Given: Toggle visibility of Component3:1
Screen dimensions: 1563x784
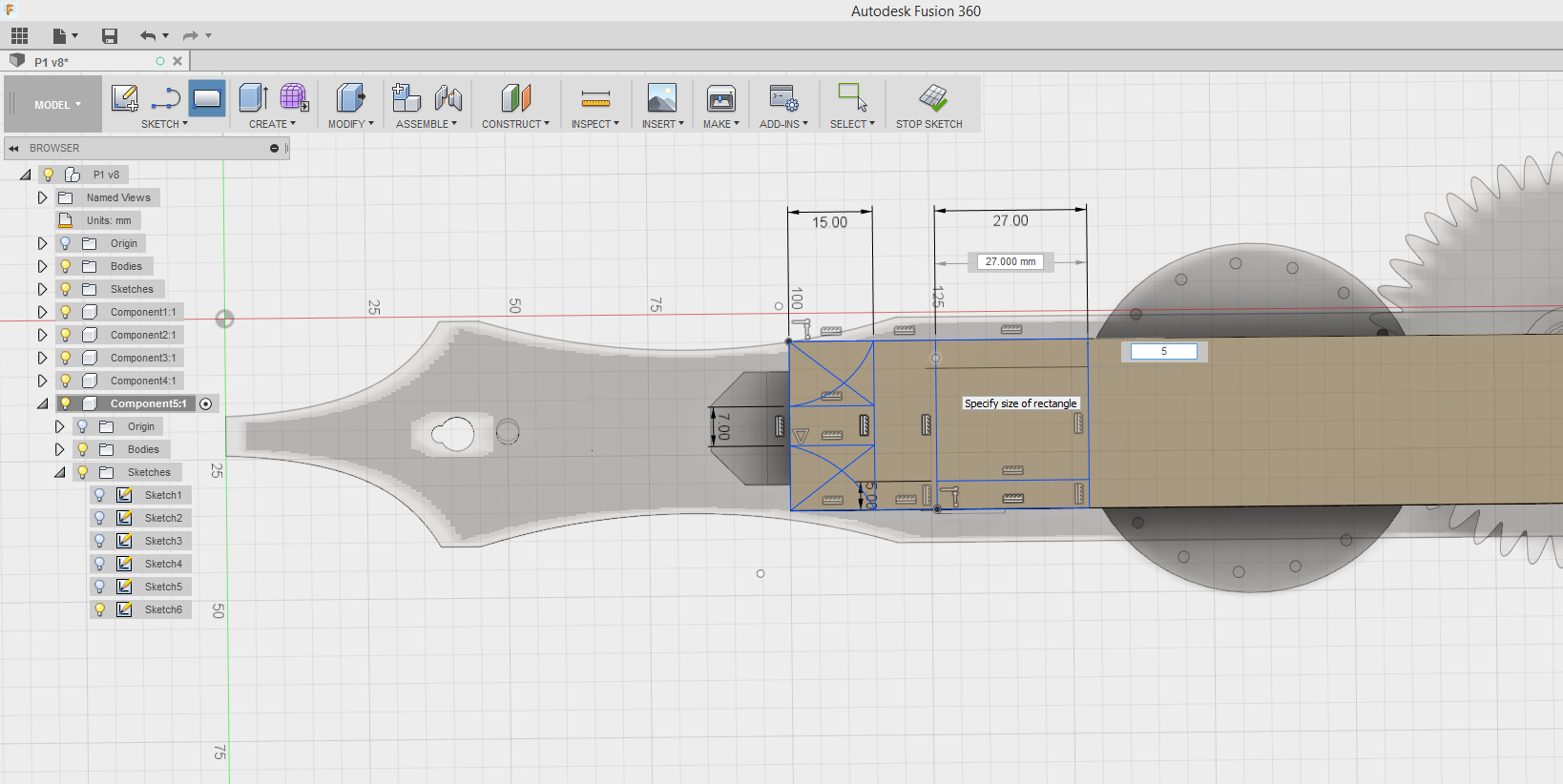Looking at the screenshot, I should 65,358.
